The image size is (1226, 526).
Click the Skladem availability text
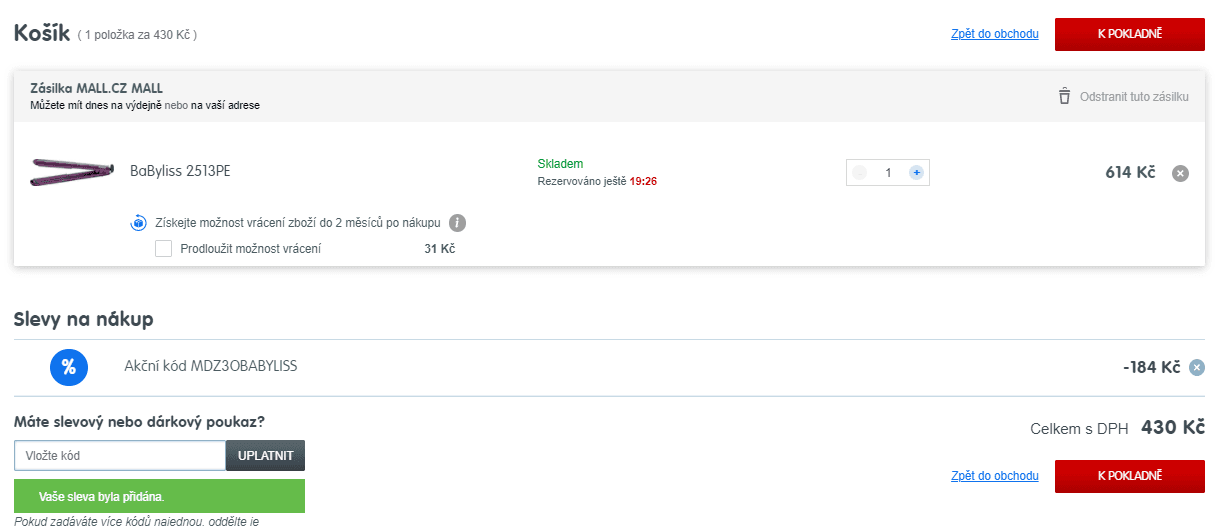560,164
